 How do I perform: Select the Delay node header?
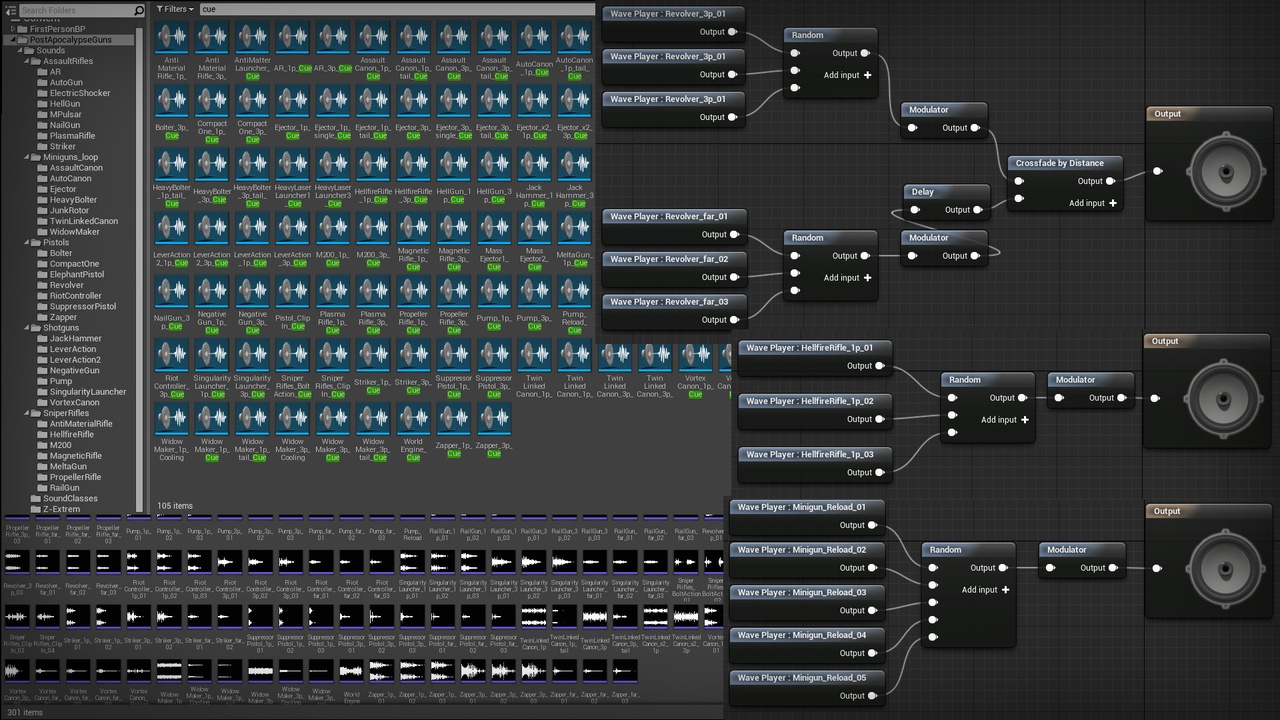946,191
